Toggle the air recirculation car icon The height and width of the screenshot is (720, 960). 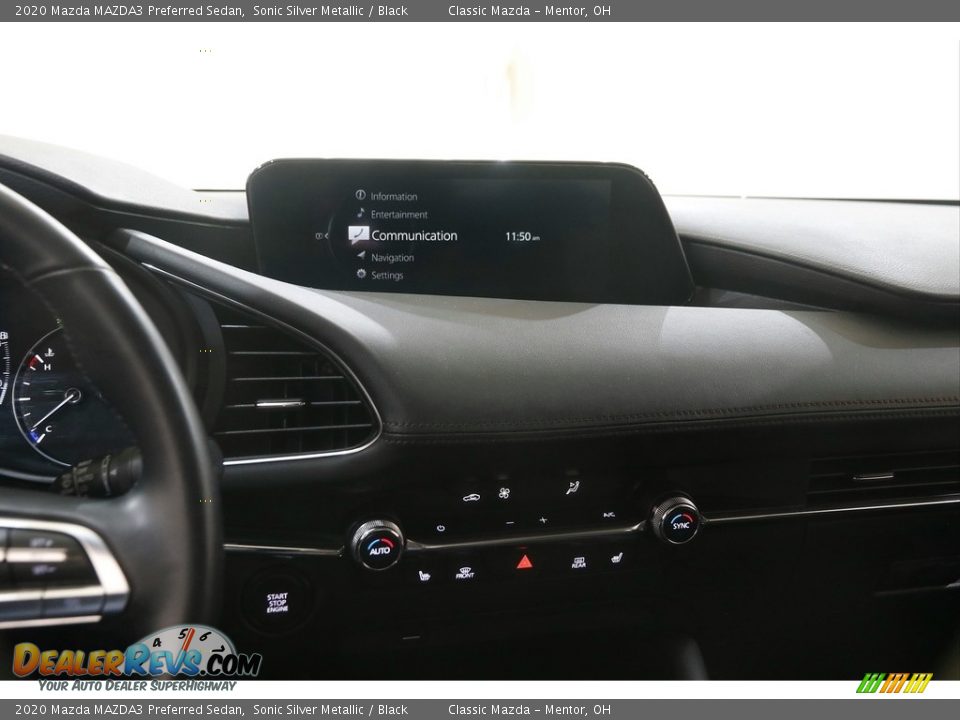471,496
